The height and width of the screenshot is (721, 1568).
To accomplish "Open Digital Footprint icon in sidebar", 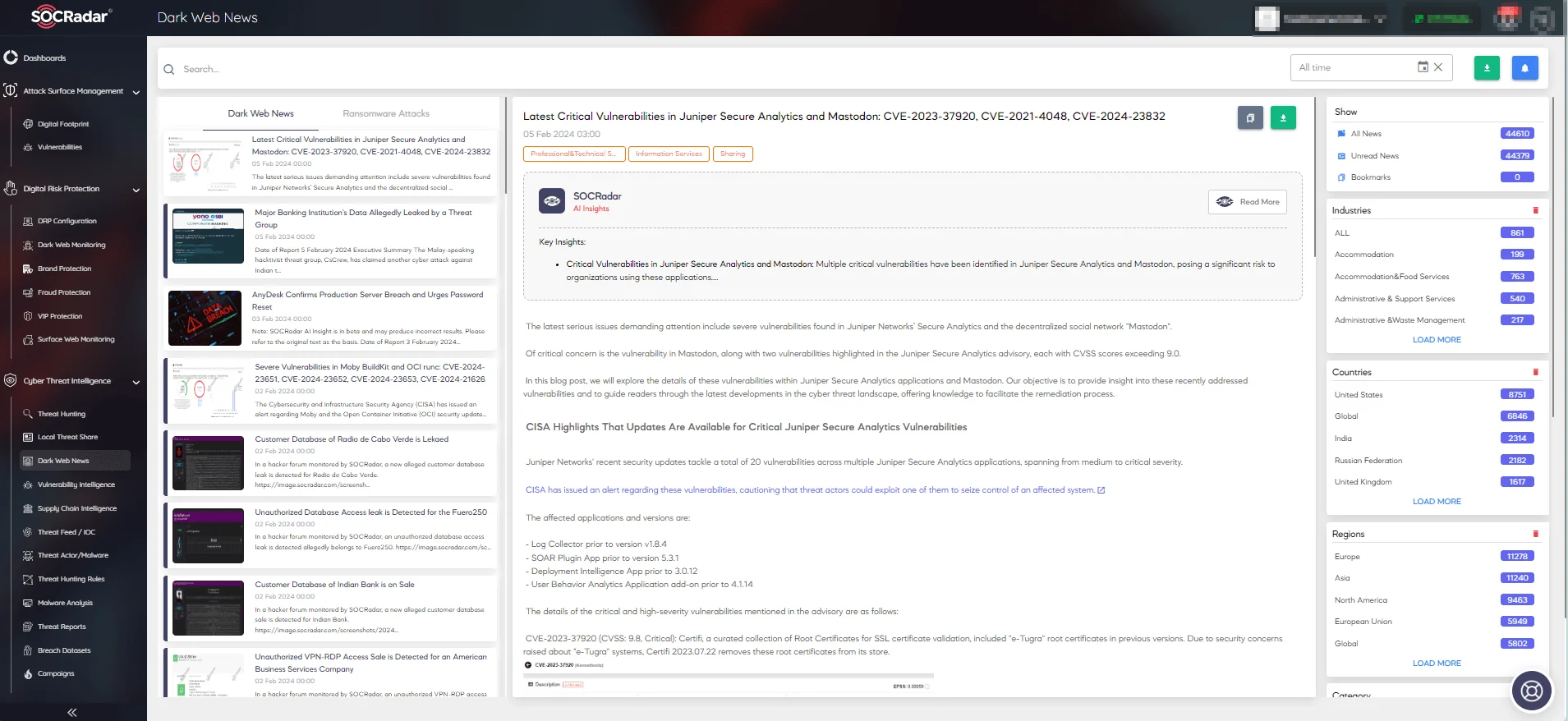I will pyautogui.click(x=28, y=124).
